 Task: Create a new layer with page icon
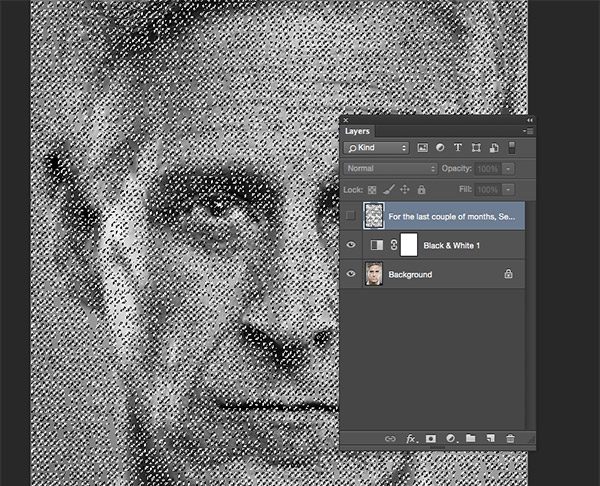(x=490, y=438)
